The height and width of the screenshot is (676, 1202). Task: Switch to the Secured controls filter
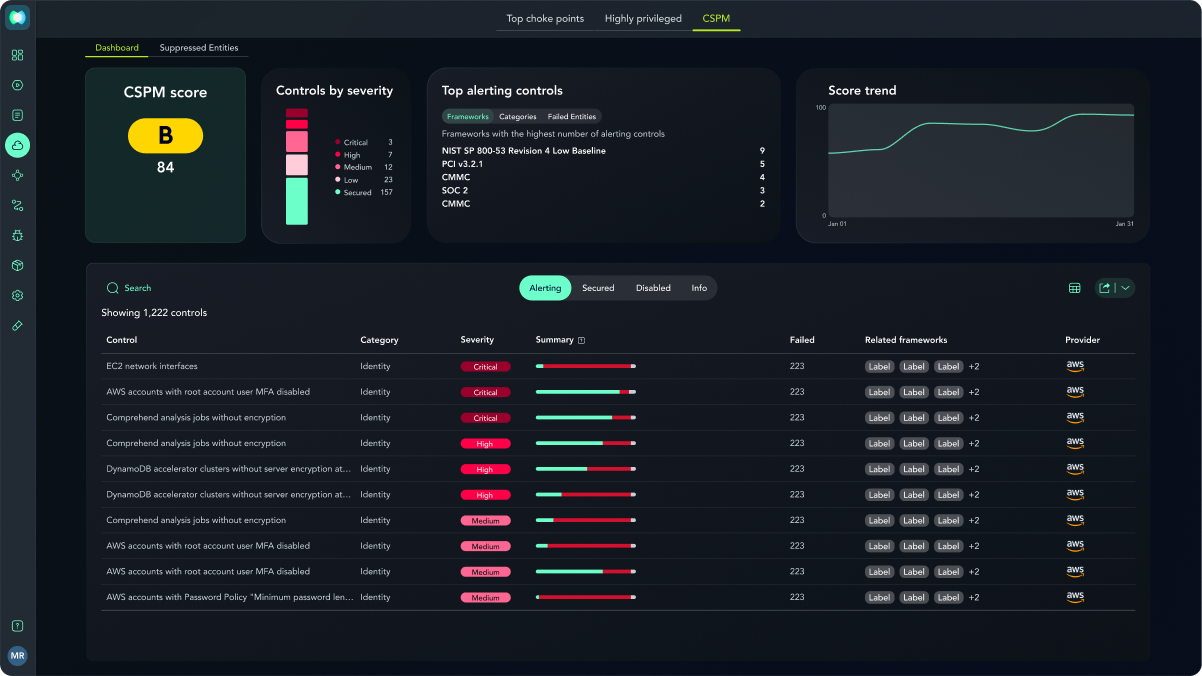pyautogui.click(x=598, y=288)
